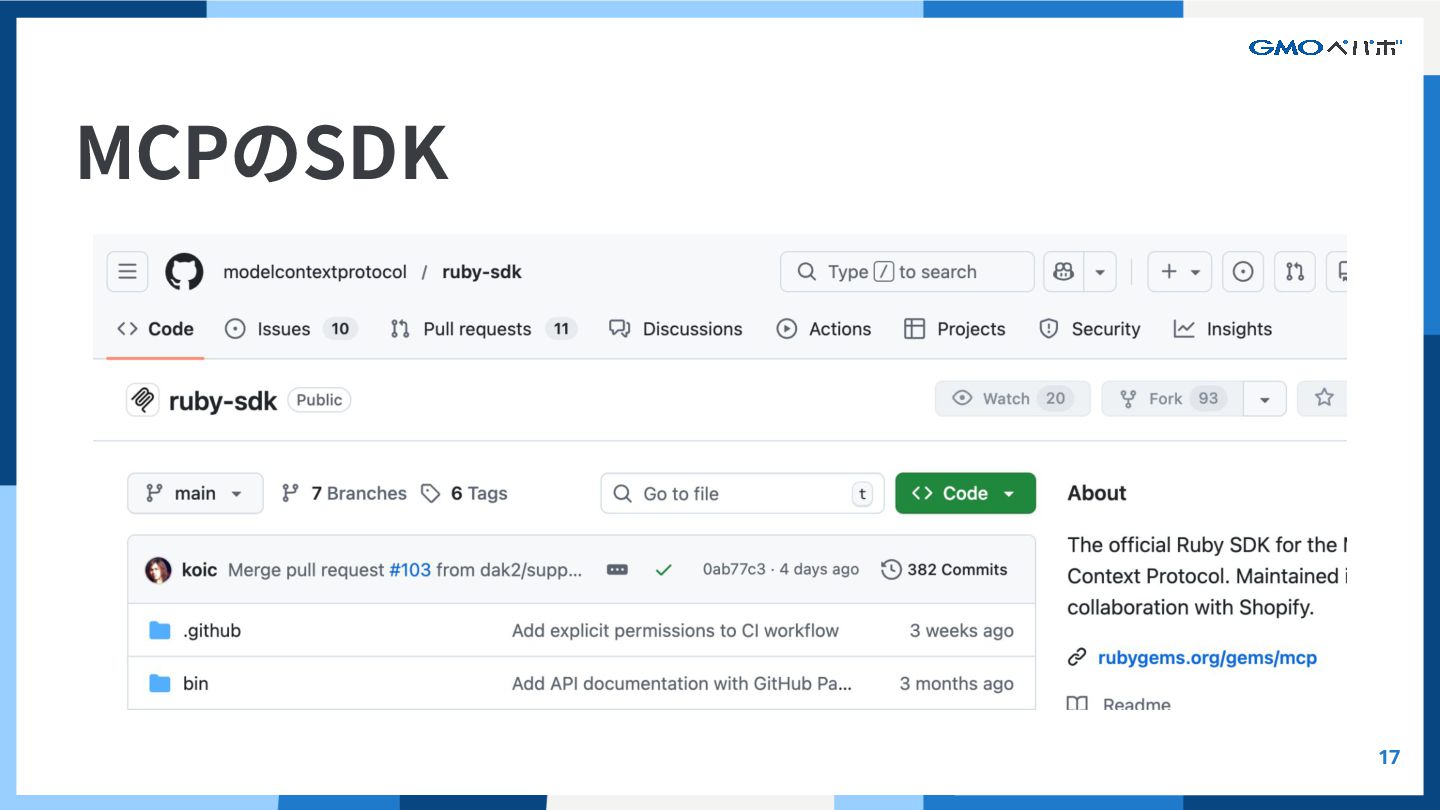Screen dimensions: 1440x810
Task: Switch to the Discussions tab
Action: [676, 329]
